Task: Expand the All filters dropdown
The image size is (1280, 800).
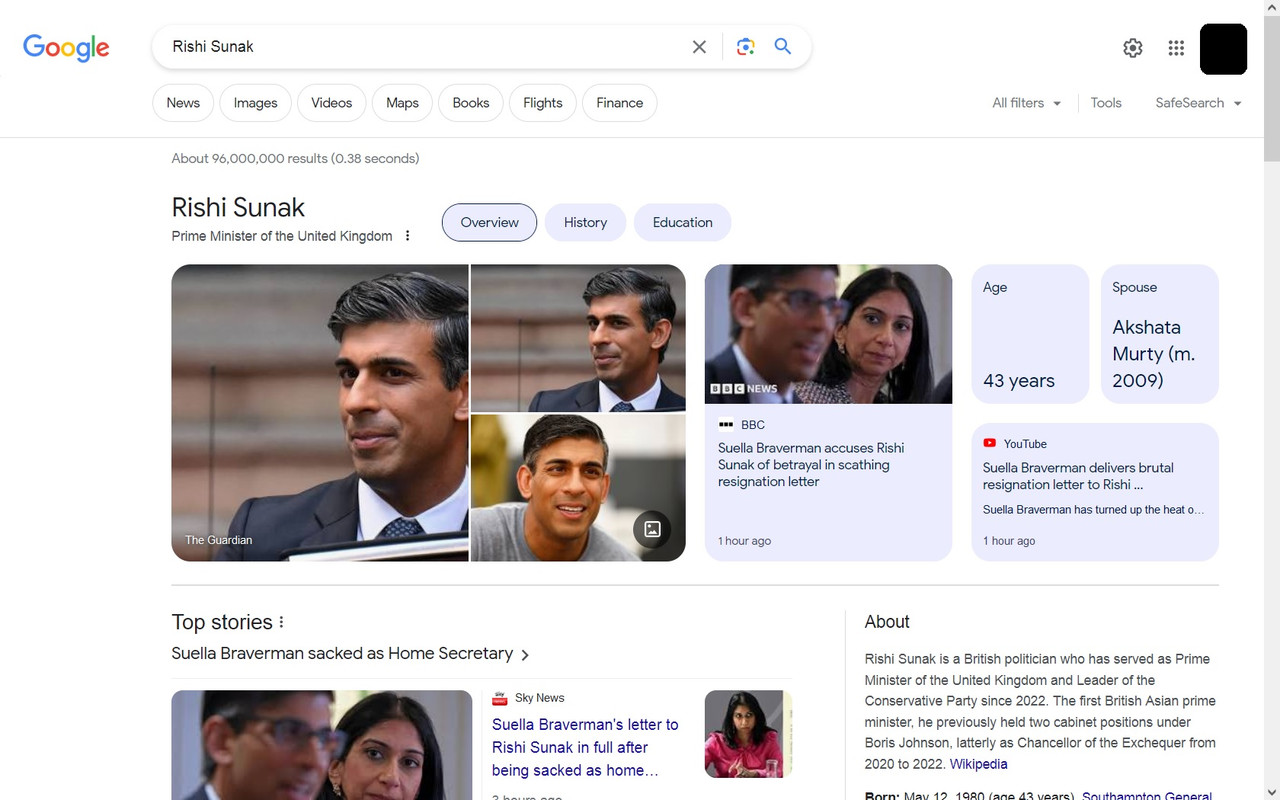Action: [1026, 102]
